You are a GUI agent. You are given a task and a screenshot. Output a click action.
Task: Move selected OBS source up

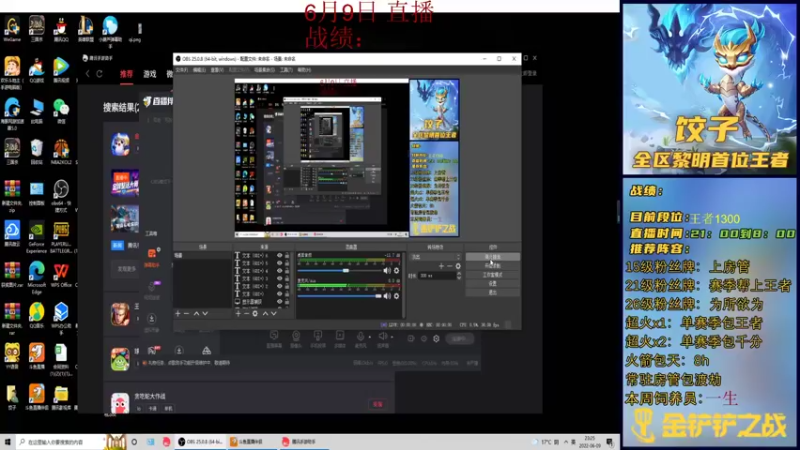click(265, 313)
